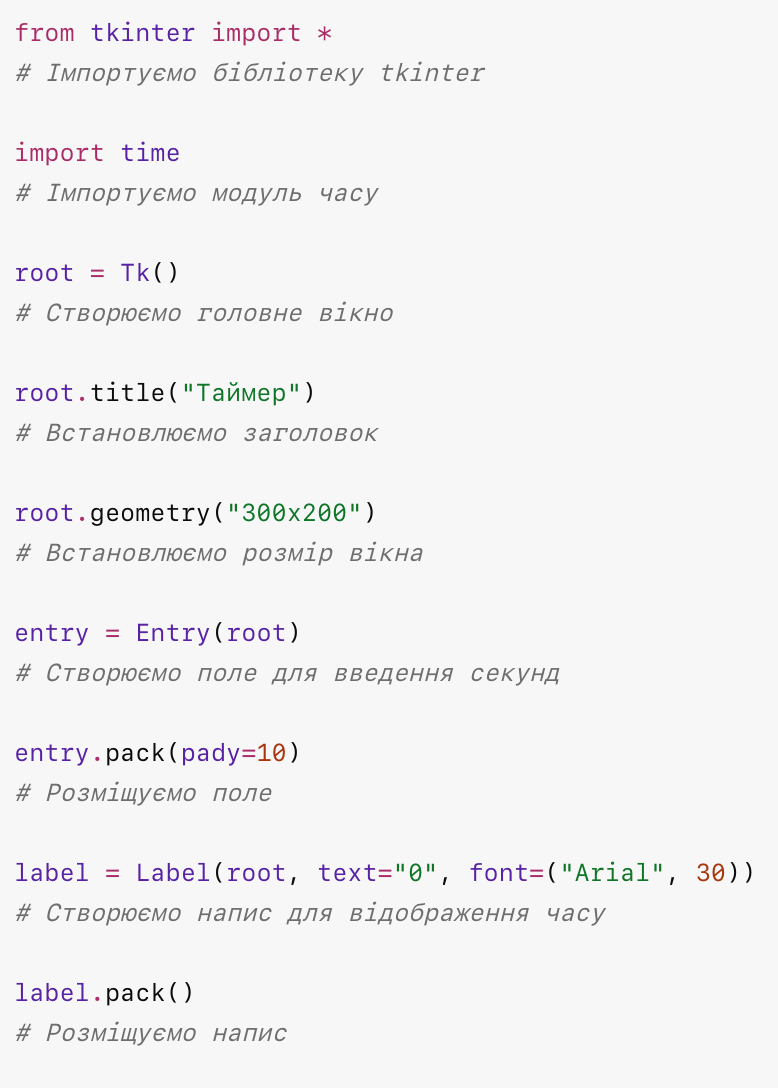This screenshot has width=778, height=1088.
Task: Click the line root.title("Таймер")
Action: click(x=165, y=393)
